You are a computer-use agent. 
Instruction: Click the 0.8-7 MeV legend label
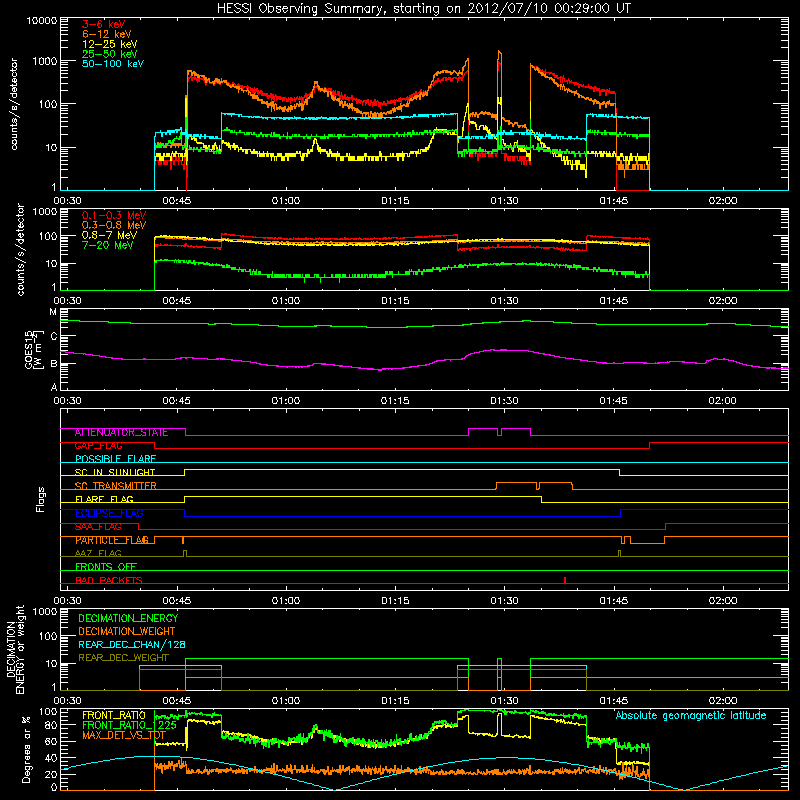pyautogui.click(x=110, y=235)
